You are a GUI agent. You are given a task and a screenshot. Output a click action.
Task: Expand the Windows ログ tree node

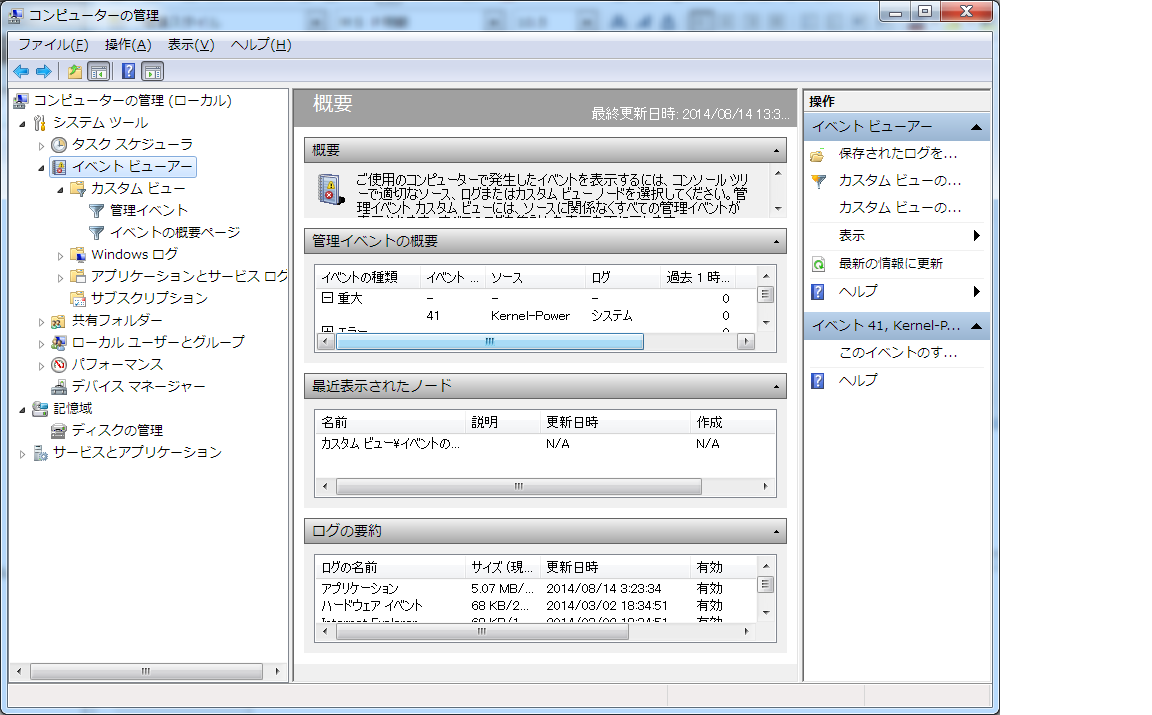coord(60,256)
